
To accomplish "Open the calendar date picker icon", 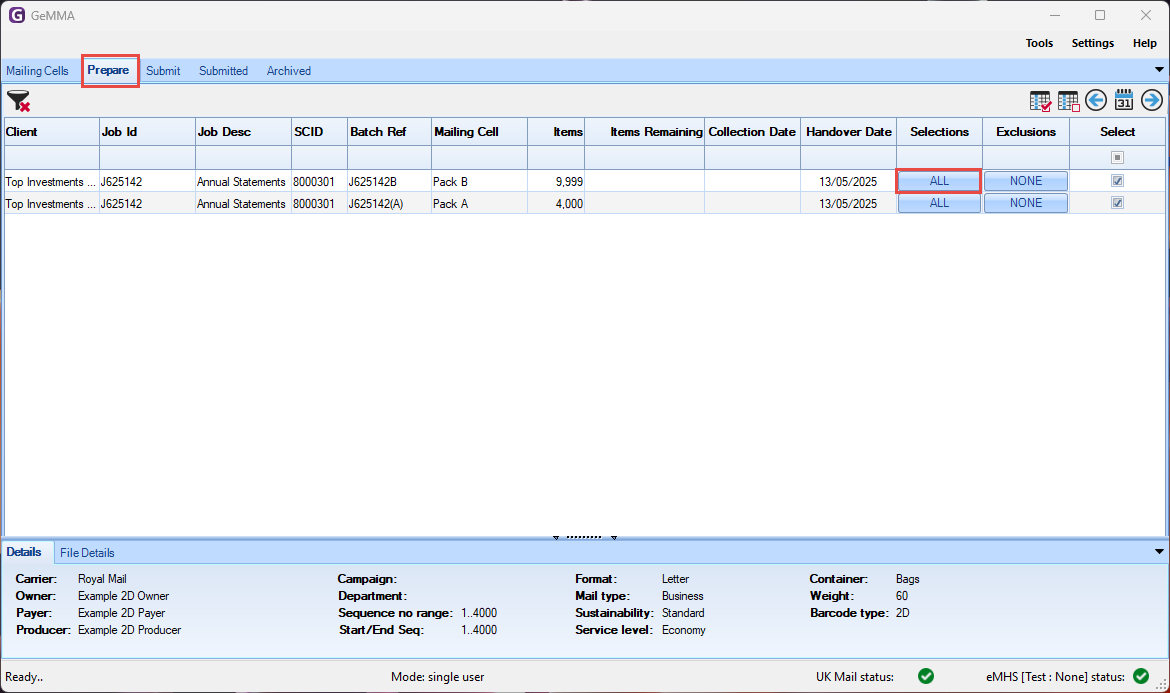I will pyautogui.click(x=1124, y=101).
